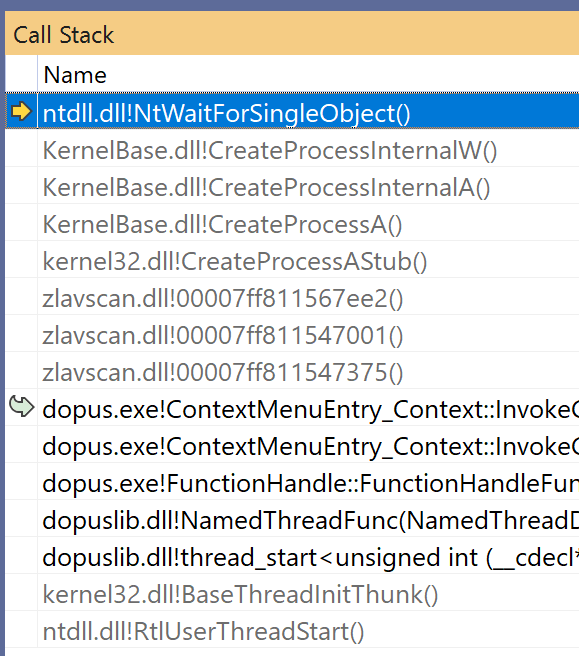Image resolution: width=579 pixels, height=656 pixels.
Task: Click the yellow current-frame arrow icon
Action: click(21, 111)
